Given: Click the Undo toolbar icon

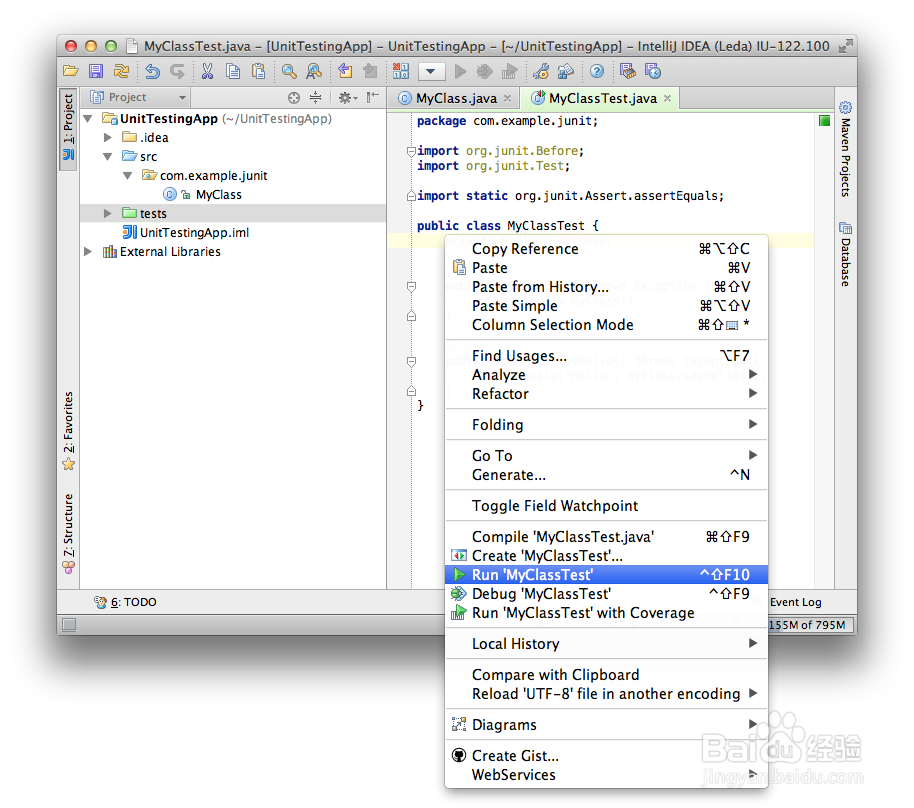Looking at the screenshot, I should tap(152, 71).
